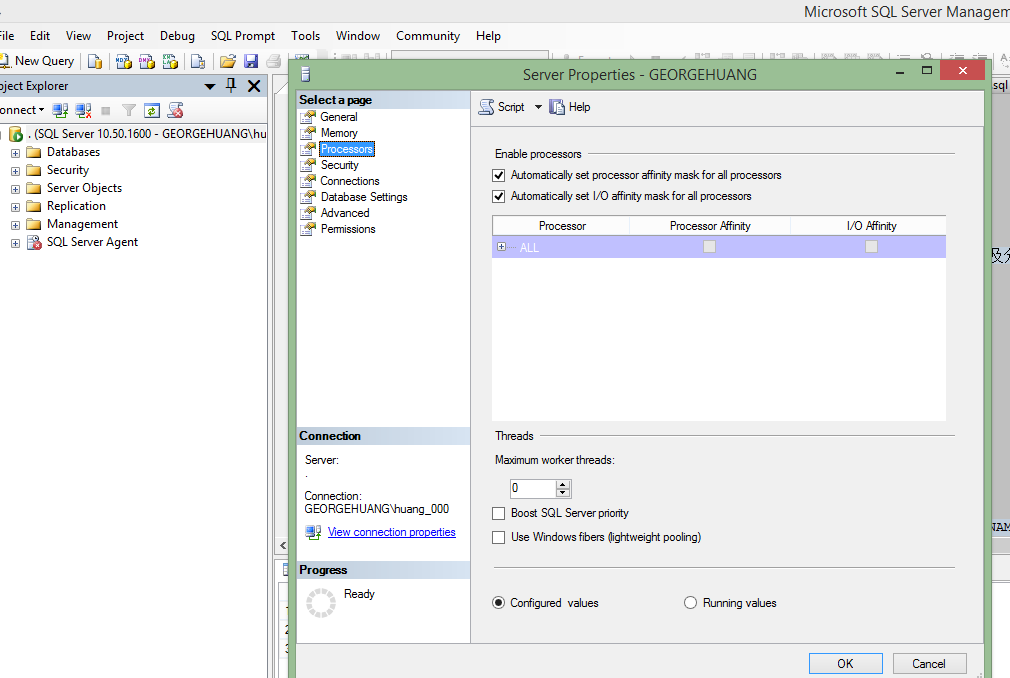Expand the Databases tree node
The height and width of the screenshot is (678, 1010).
(15, 153)
